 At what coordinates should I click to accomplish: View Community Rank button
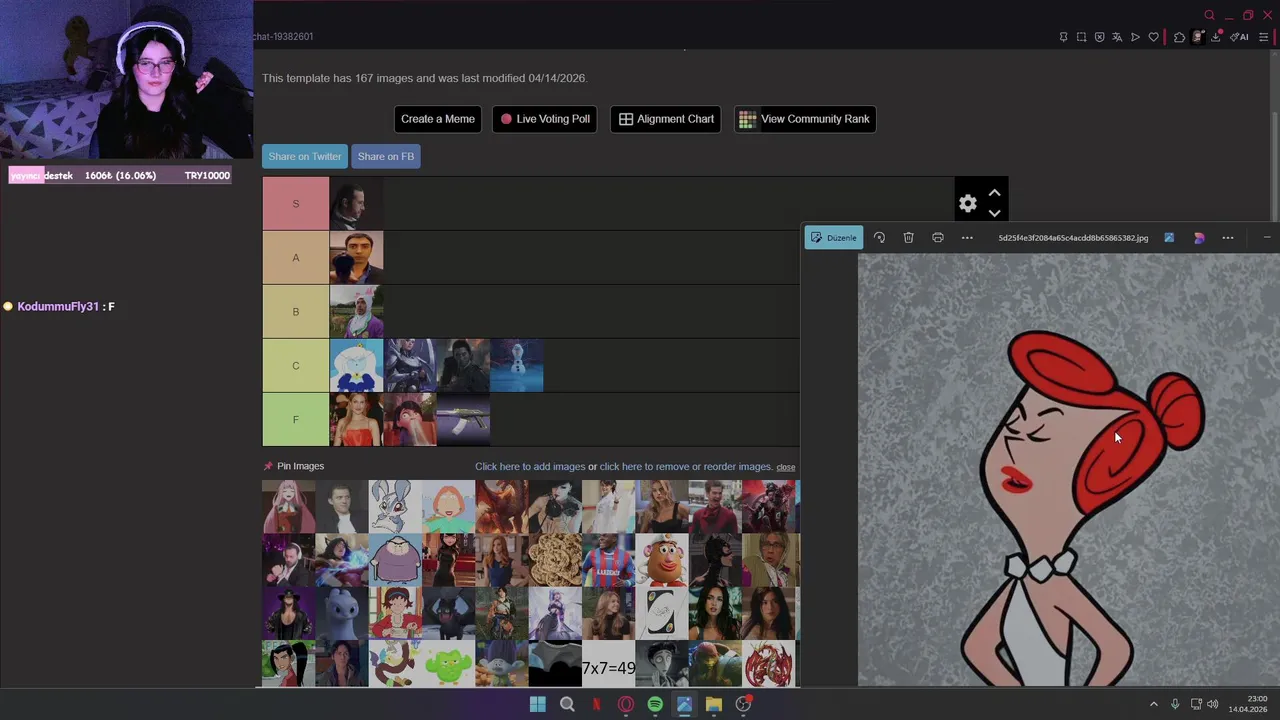(805, 119)
